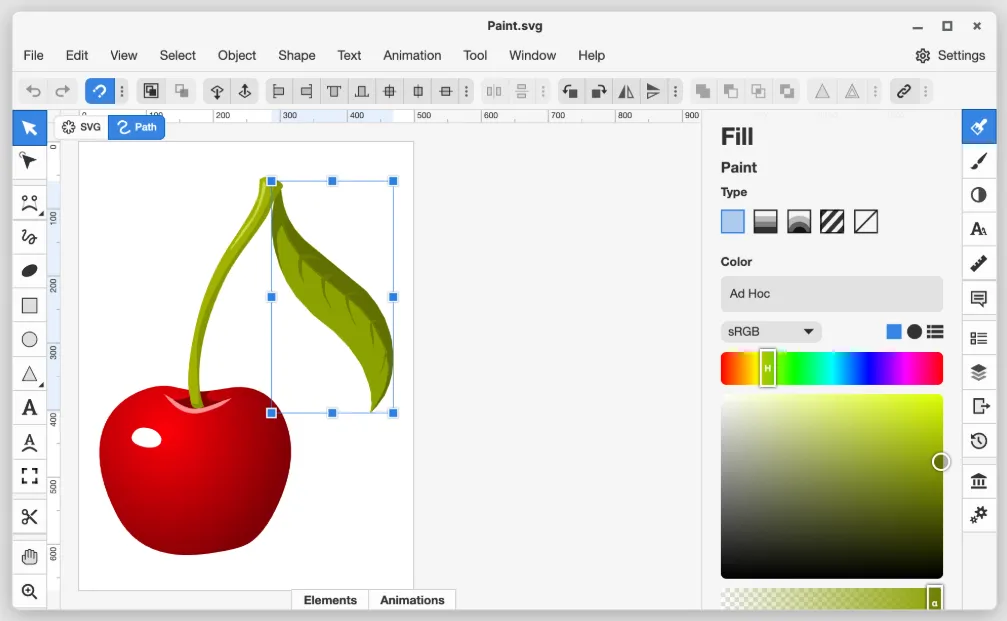This screenshot has height=621, width=1007.
Task: Expand more alignment options dots
Action: [466, 91]
